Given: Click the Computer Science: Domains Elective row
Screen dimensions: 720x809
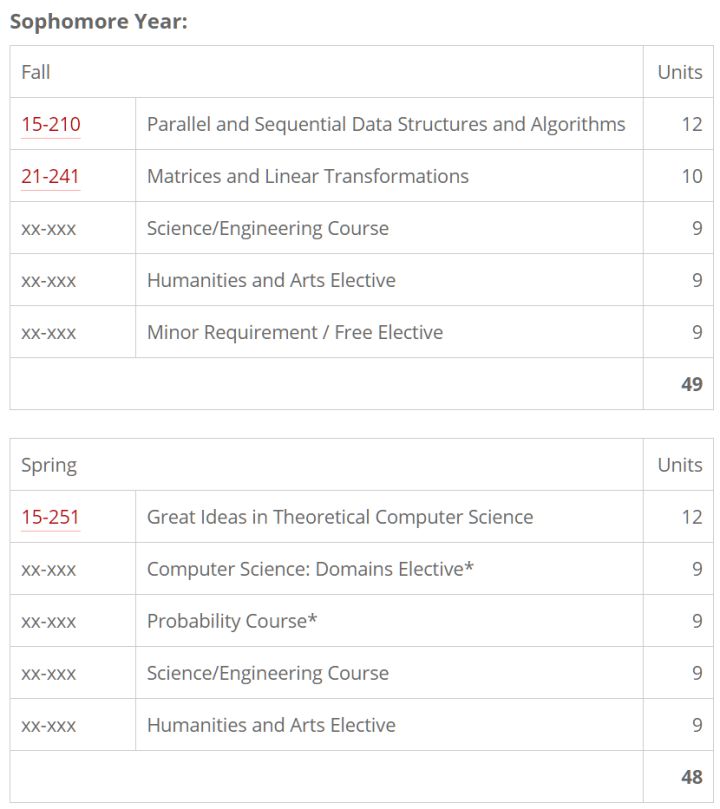Looking at the screenshot, I should point(310,570).
